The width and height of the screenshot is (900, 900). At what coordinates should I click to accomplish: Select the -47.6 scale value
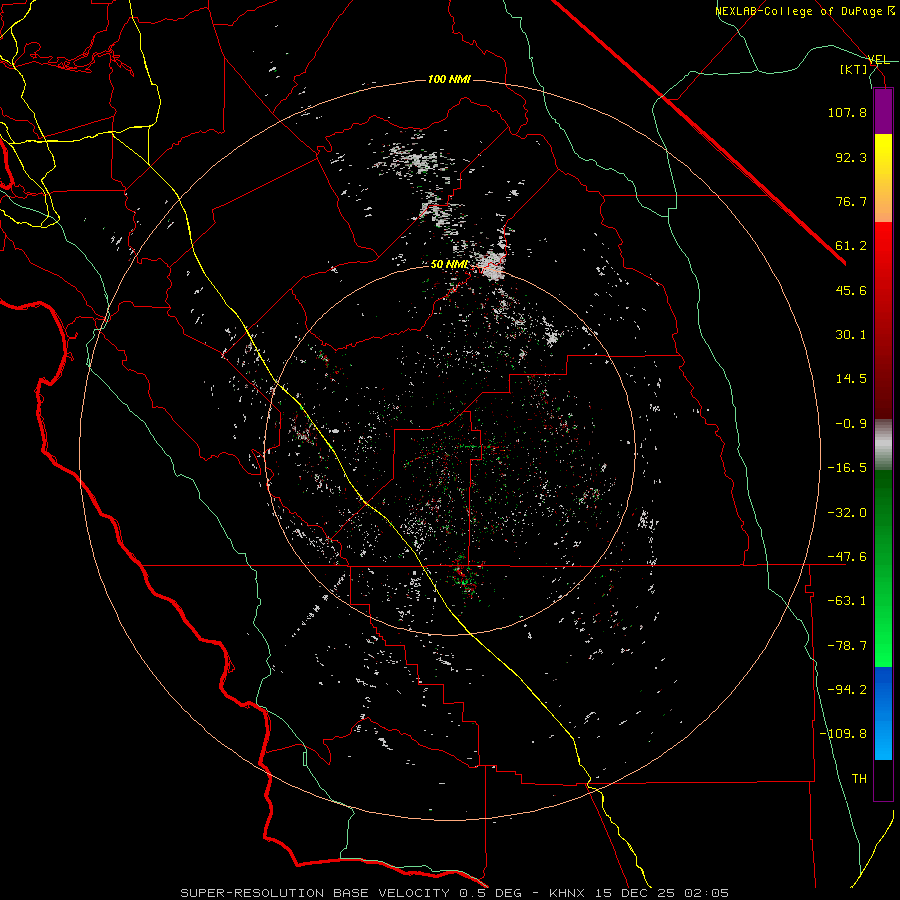(x=847, y=557)
